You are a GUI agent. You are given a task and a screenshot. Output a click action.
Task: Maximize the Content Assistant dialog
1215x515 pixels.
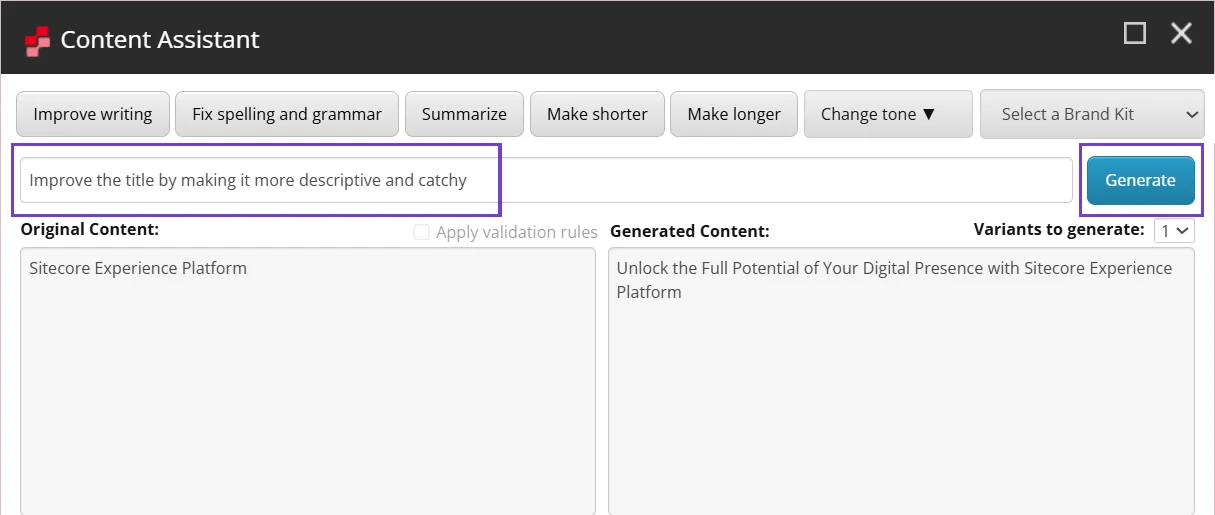pos(1135,34)
